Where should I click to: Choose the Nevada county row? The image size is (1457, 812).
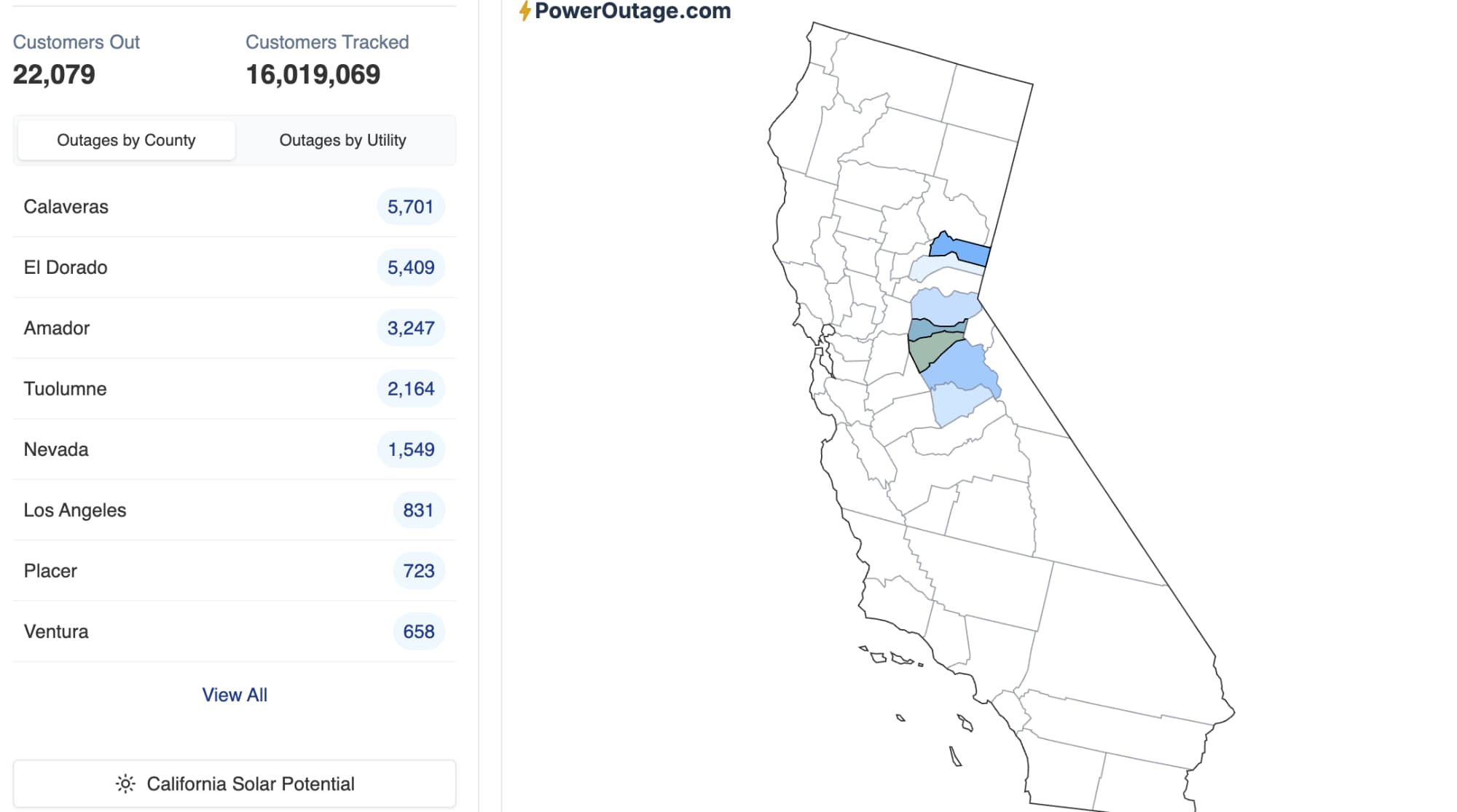(x=56, y=449)
